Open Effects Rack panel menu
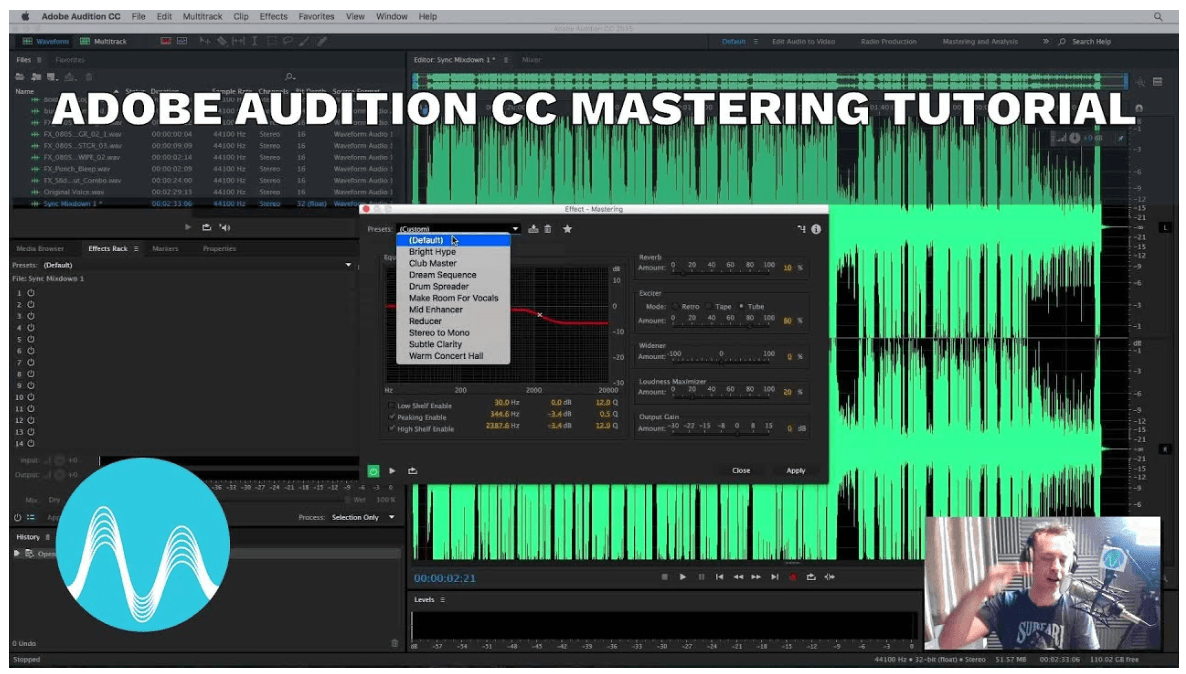This screenshot has height=674, width=1186. tap(136, 248)
